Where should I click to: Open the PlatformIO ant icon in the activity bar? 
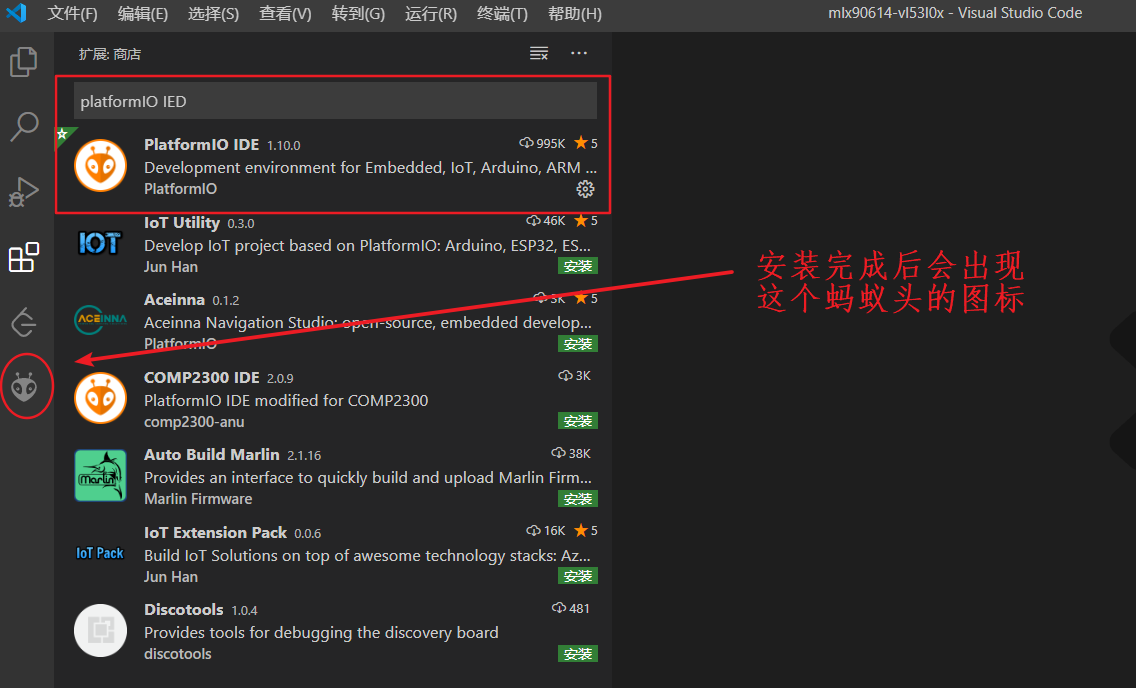coord(25,385)
